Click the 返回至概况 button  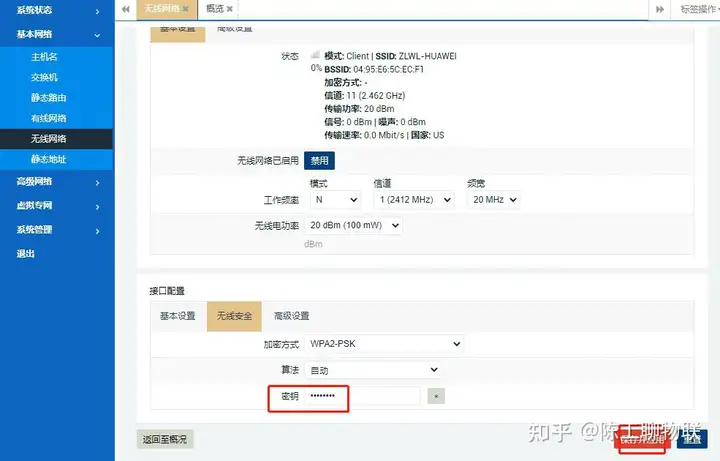tap(165, 439)
